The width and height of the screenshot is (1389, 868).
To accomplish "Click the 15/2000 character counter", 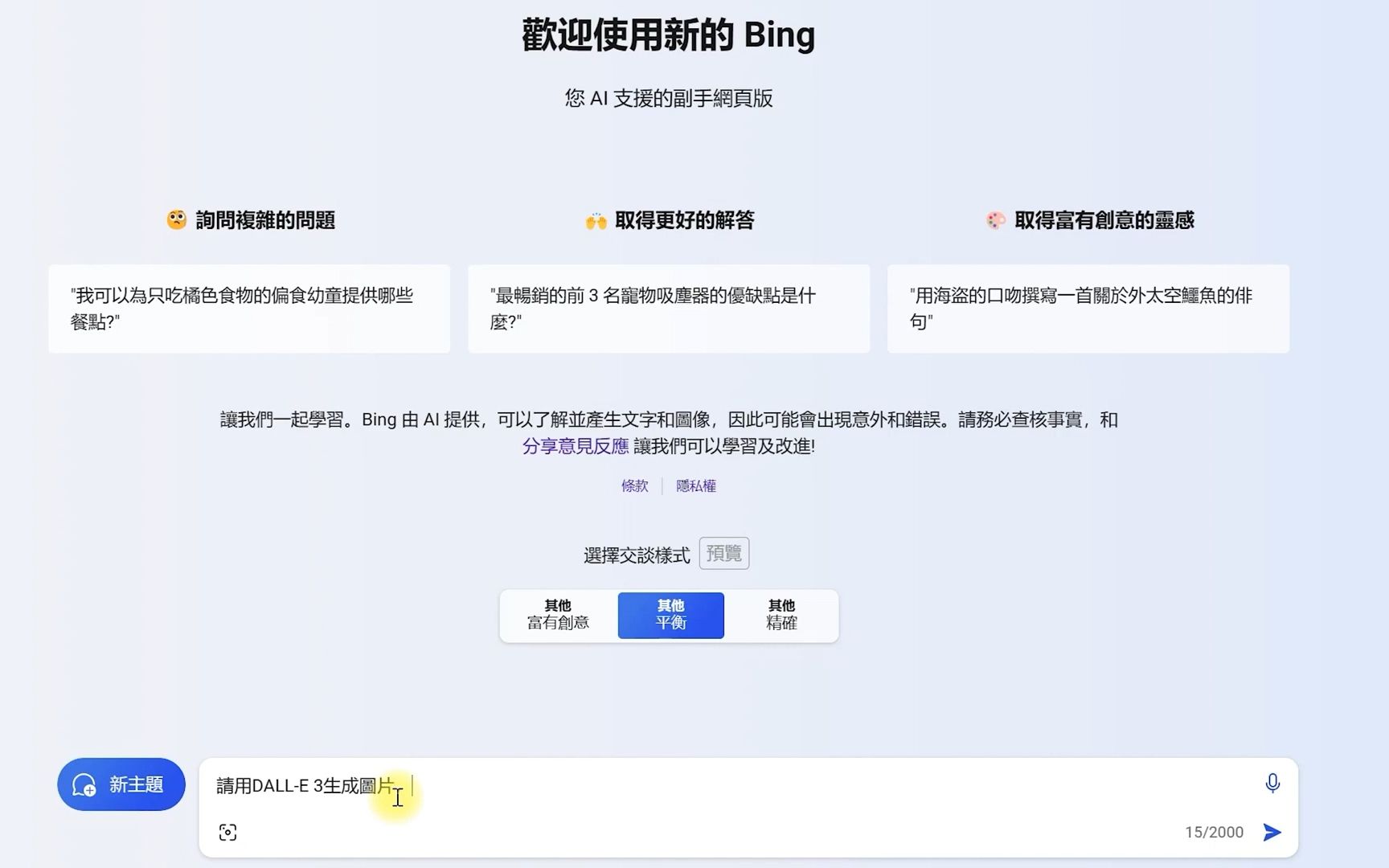I will coord(1214,832).
